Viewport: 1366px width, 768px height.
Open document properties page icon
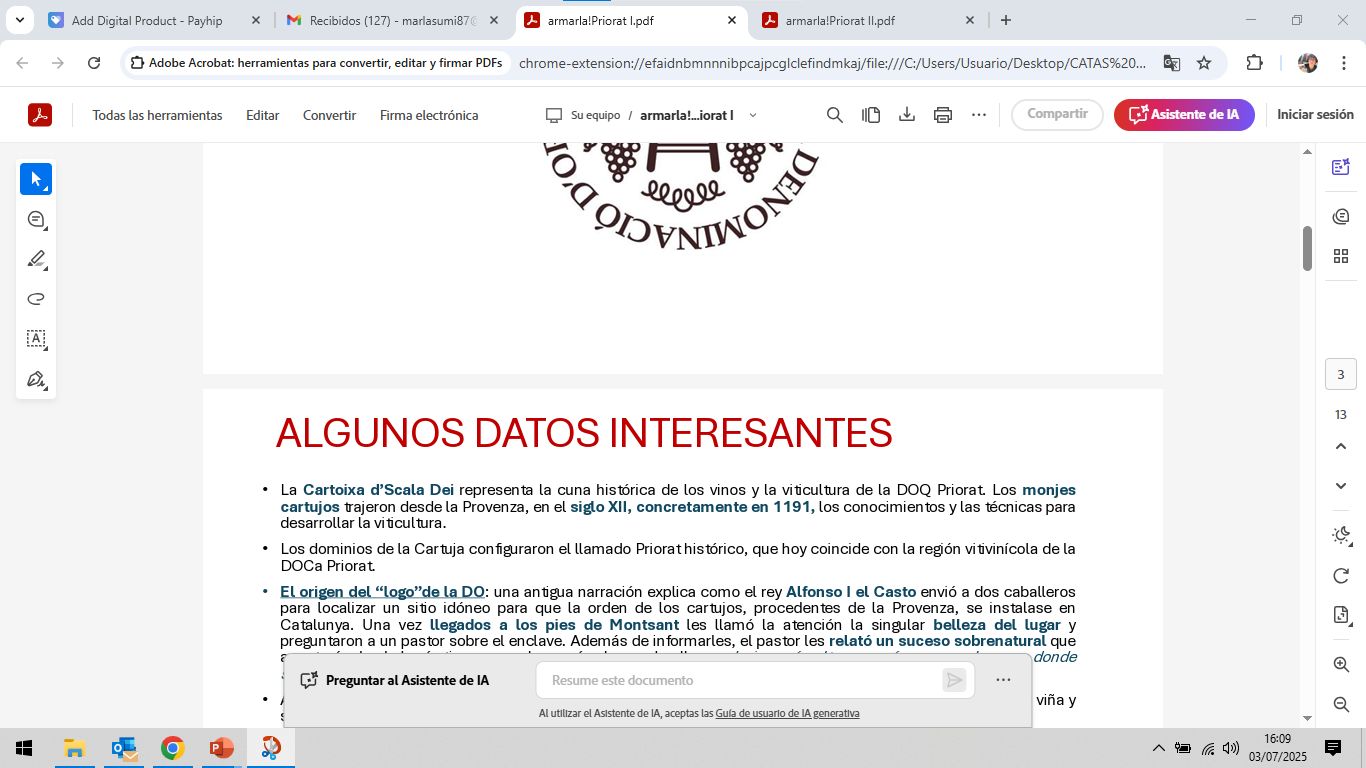tap(1341, 615)
